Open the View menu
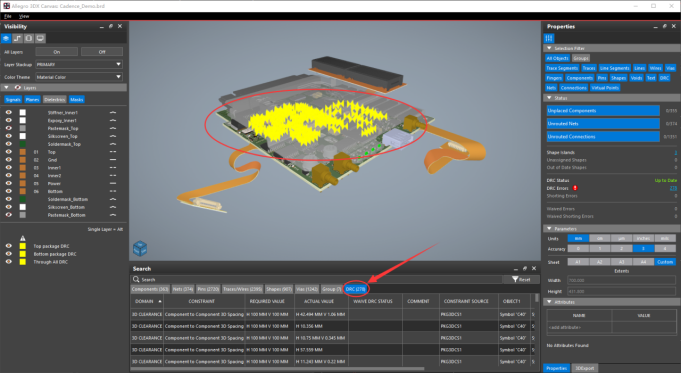The image size is (681, 373). 24,16
